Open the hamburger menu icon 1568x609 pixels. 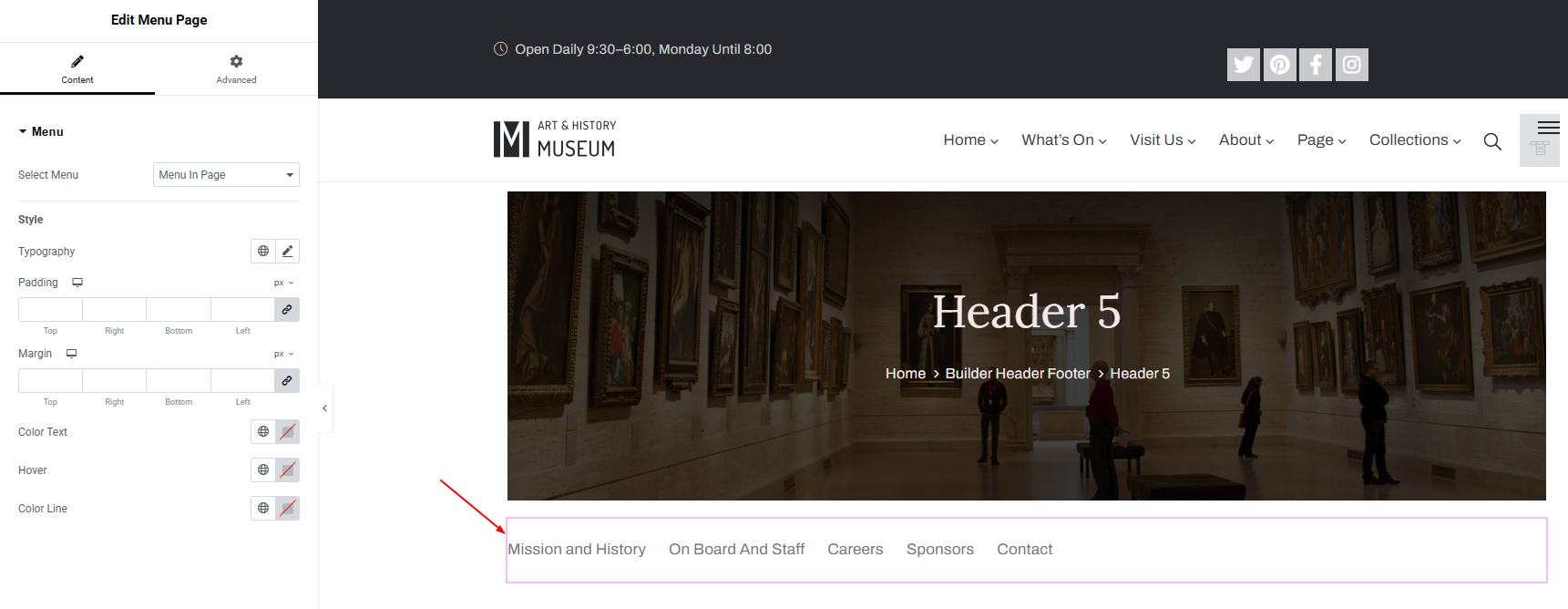click(1548, 128)
